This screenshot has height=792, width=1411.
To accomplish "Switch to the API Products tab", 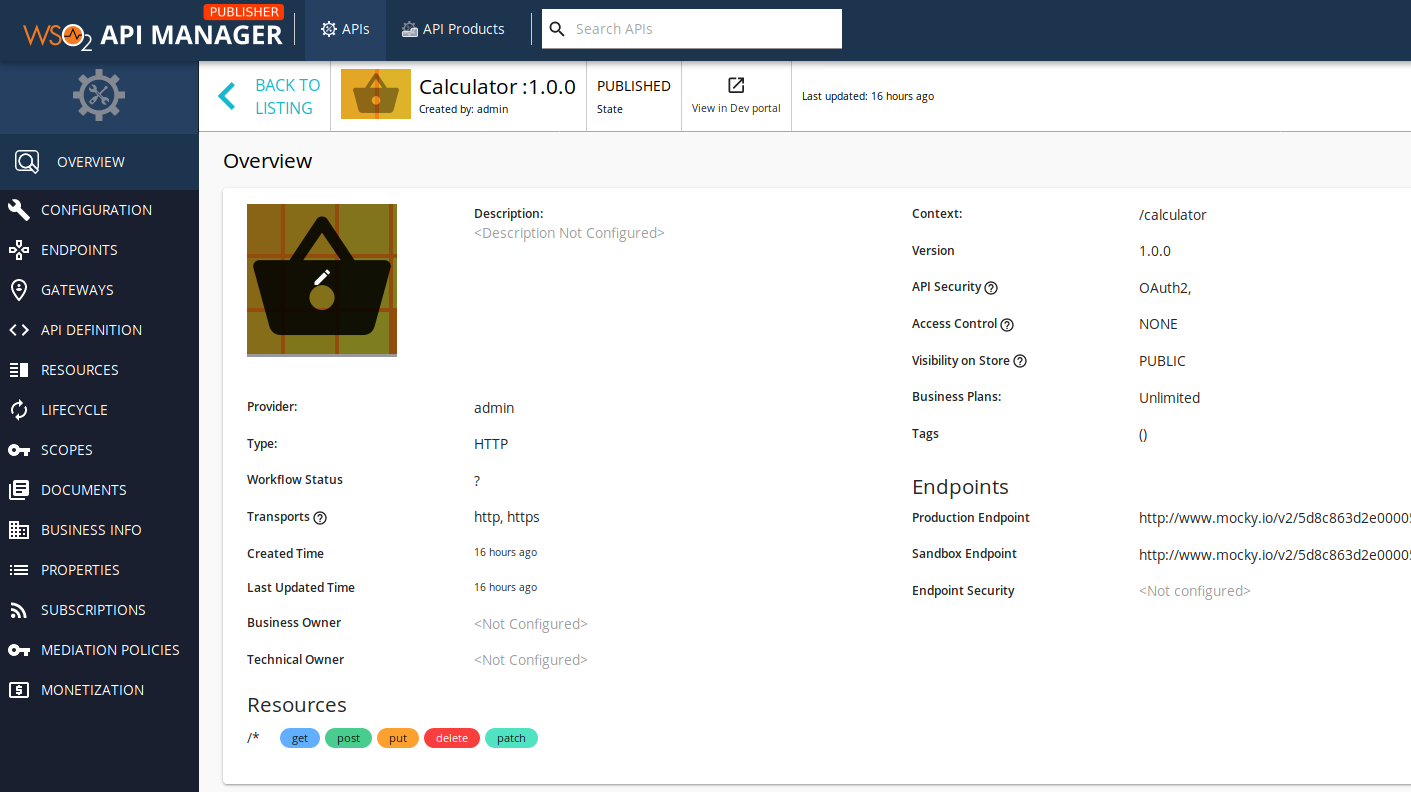I will point(452,28).
